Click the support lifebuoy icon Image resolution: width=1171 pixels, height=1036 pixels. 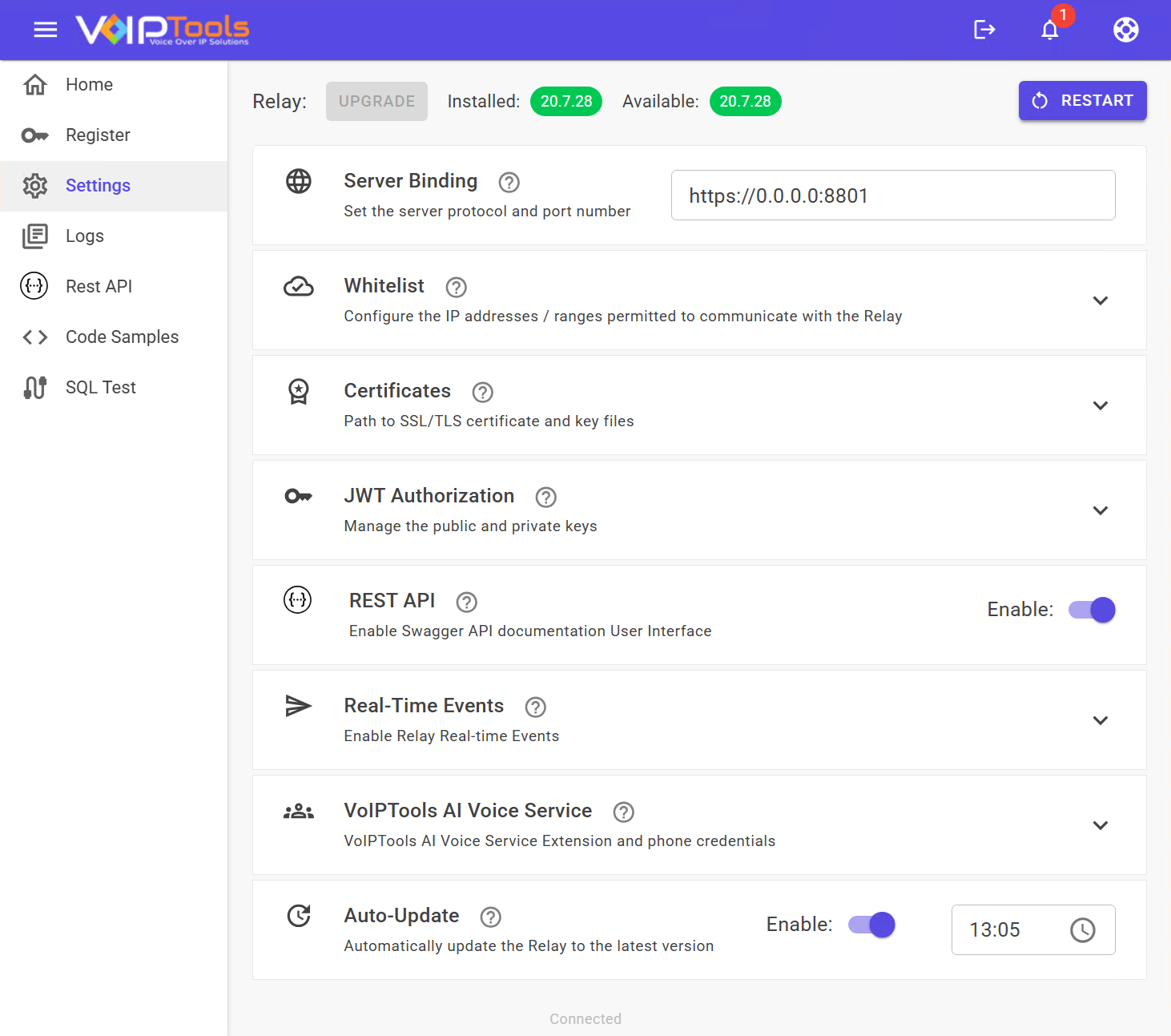1125,30
